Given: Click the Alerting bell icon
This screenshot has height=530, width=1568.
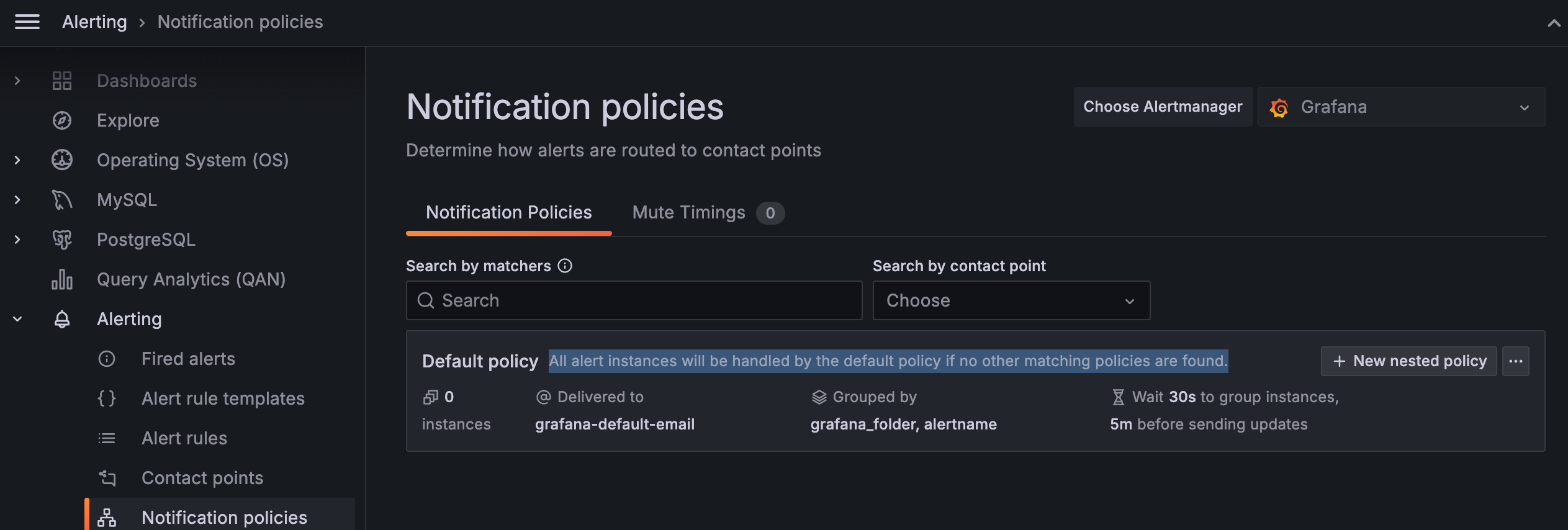Looking at the screenshot, I should (62, 319).
